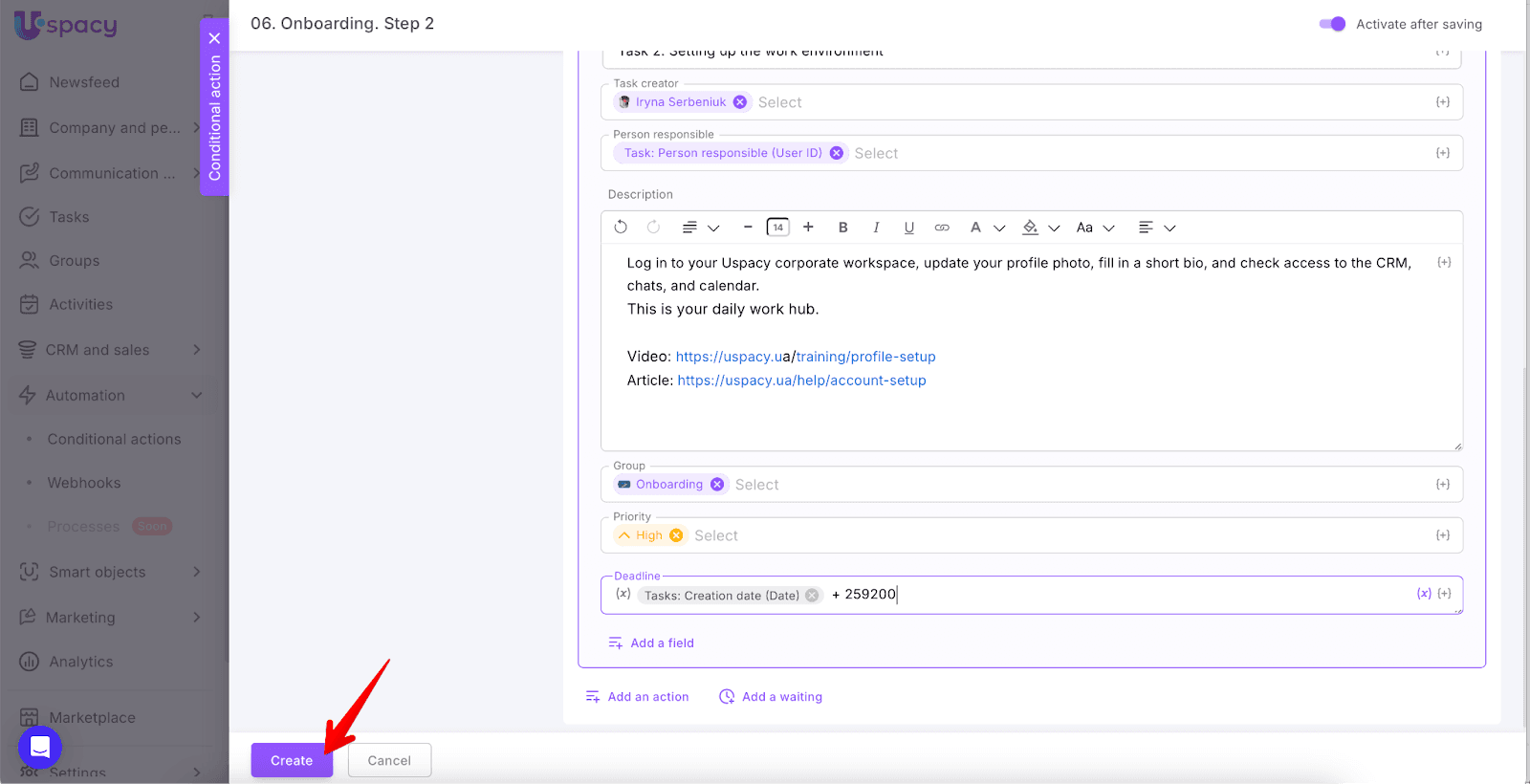Remove Iryna Serbeniuk from Task creator
1530x784 pixels.
(740, 102)
